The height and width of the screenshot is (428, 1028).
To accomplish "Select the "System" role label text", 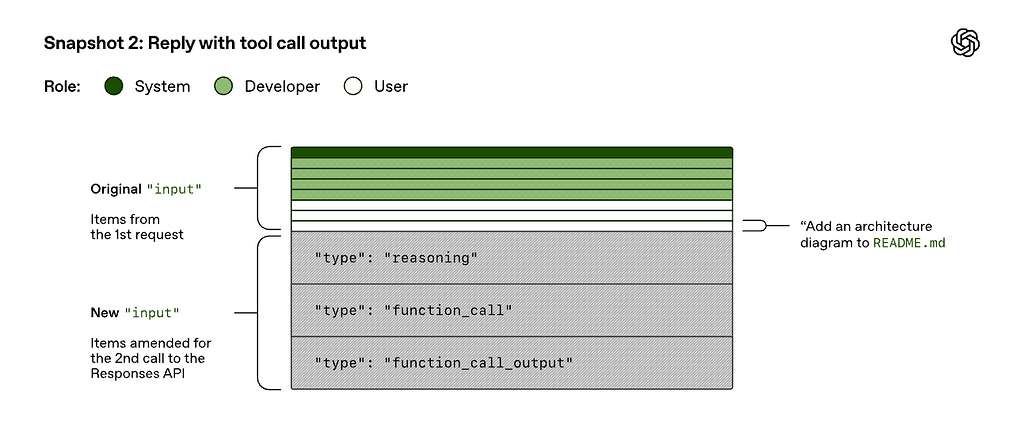I will (162, 87).
